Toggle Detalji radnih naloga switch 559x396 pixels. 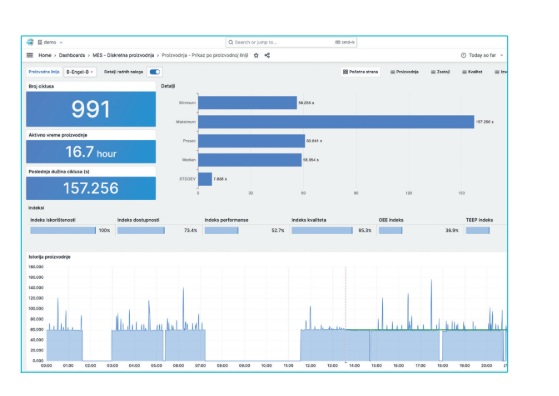tap(155, 72)
